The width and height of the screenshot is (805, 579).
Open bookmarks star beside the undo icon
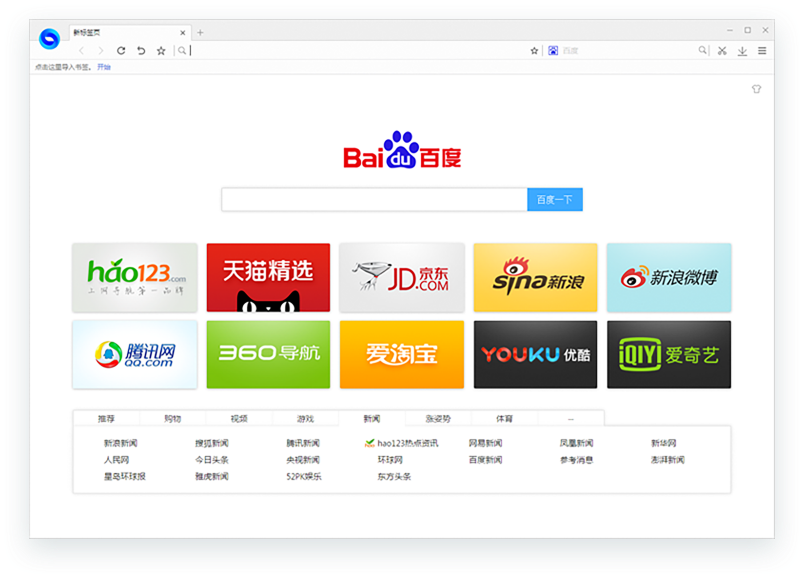point(161,50)
